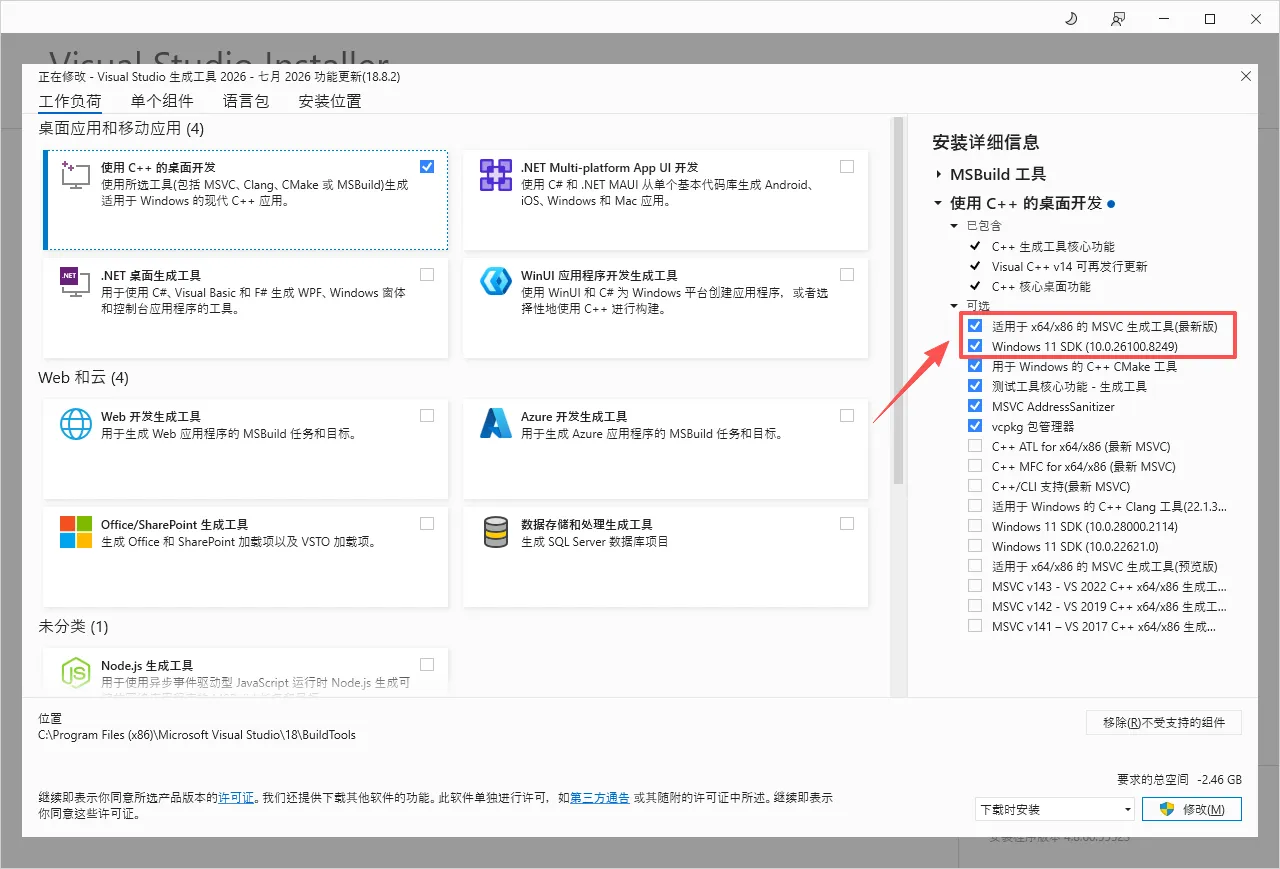Enable 适用于 x64/x86 的 MSVC 生成工具(预览版)
Image resolution: width=1280 pixels, height=869 pixels.
pyautogui.click(x=975, y=566)
